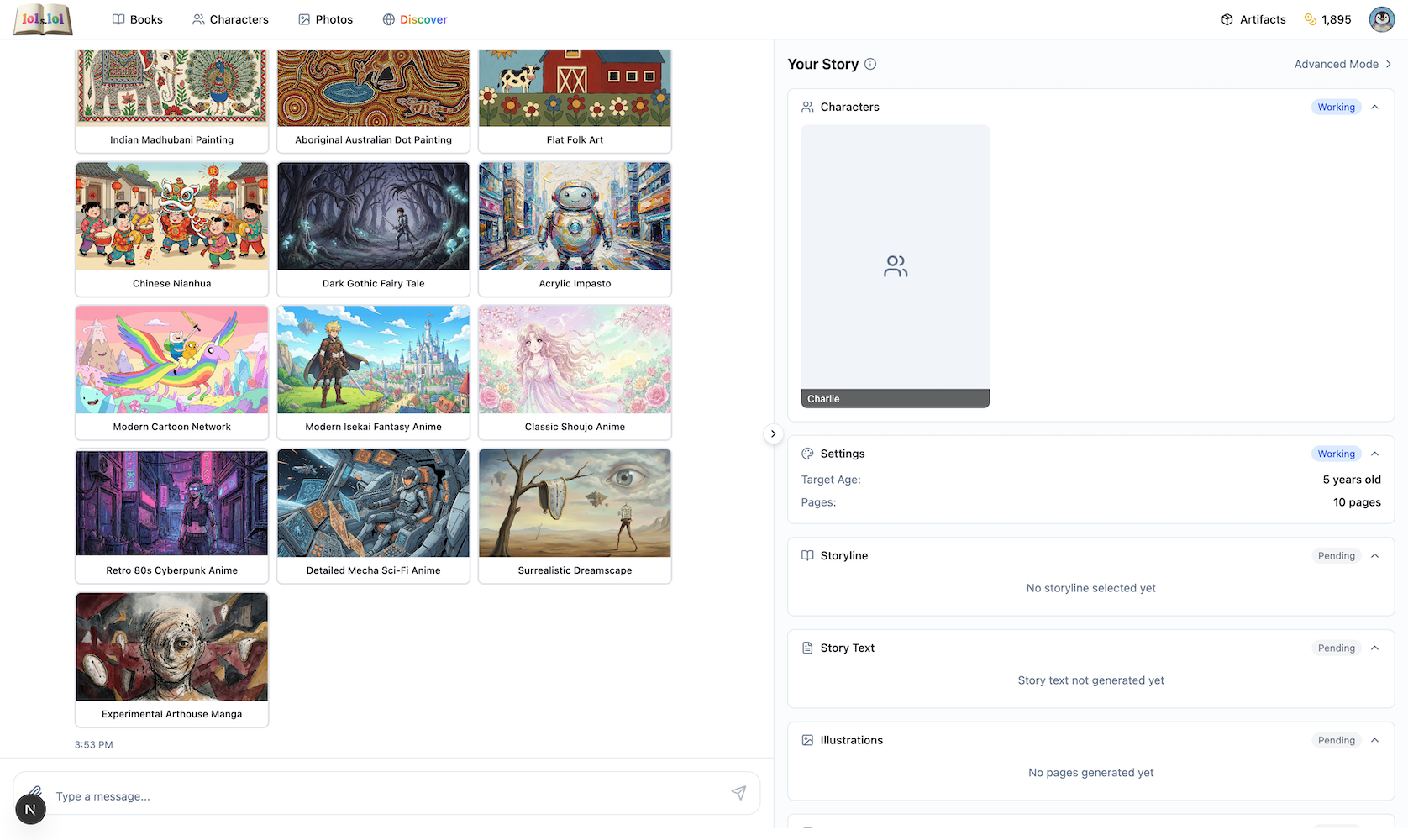Collapse the Characters section
Image resolution: width=1408 pixels, height=840 pixels.
pos(1375,107)
